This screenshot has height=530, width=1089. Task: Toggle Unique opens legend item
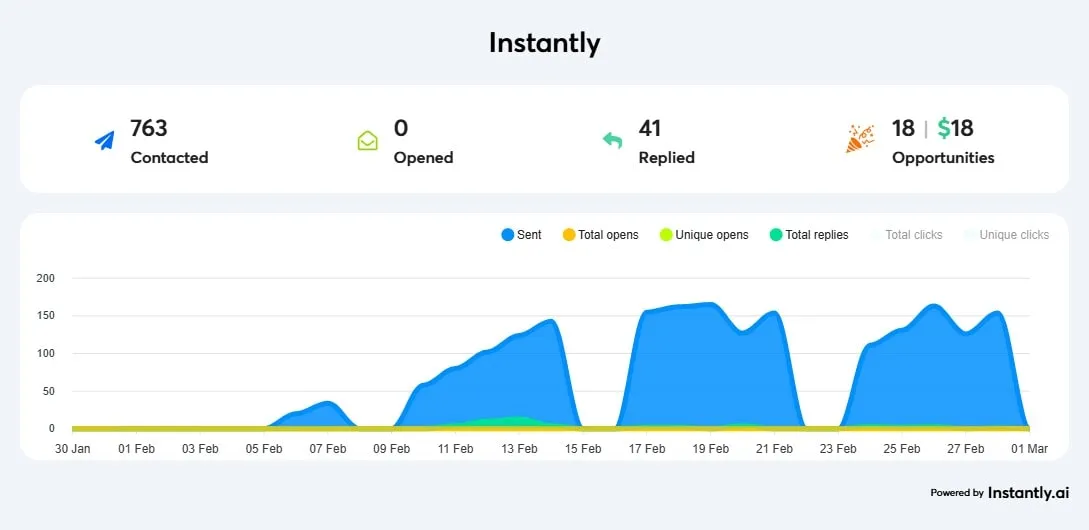click(x=704, y=235)
